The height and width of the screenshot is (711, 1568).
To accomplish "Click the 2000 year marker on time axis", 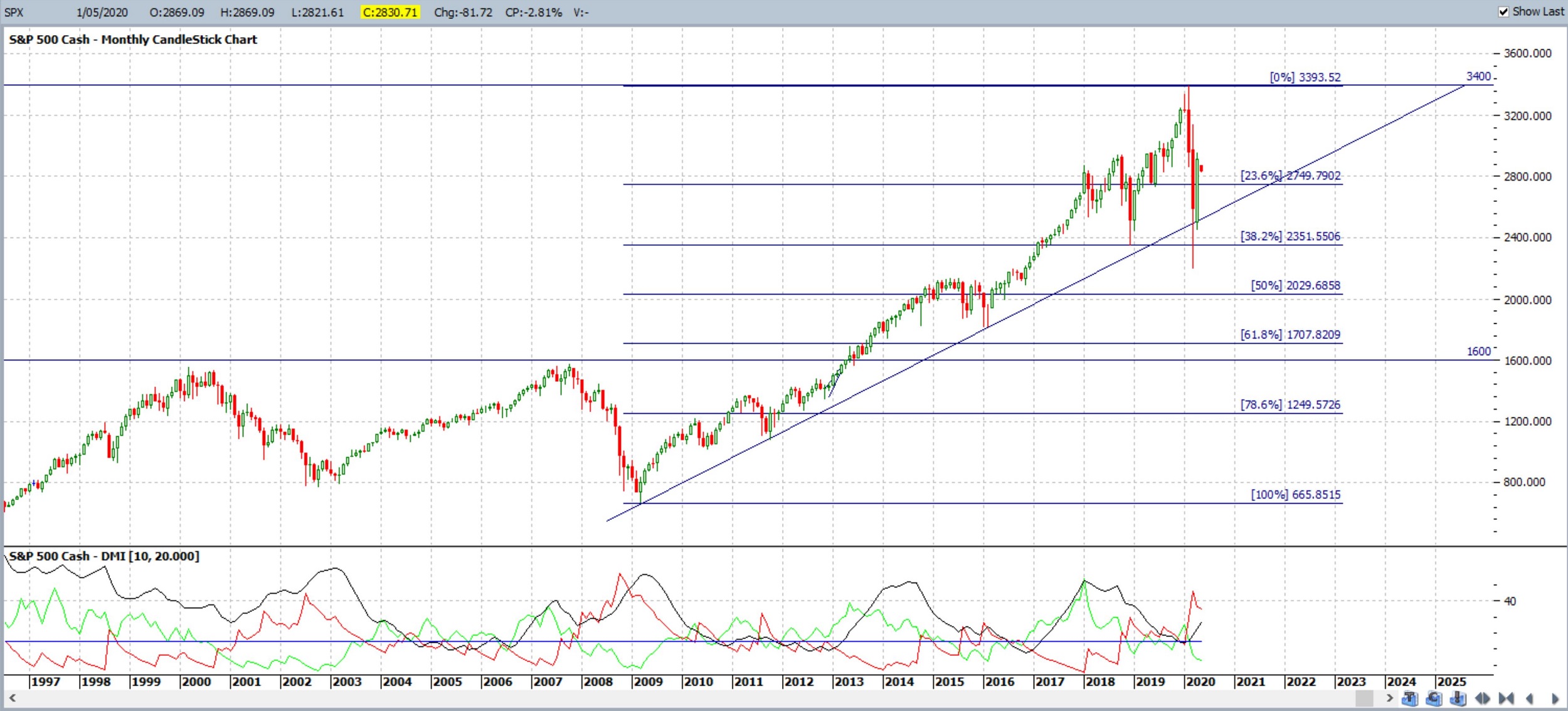I will tap(196, 682).
